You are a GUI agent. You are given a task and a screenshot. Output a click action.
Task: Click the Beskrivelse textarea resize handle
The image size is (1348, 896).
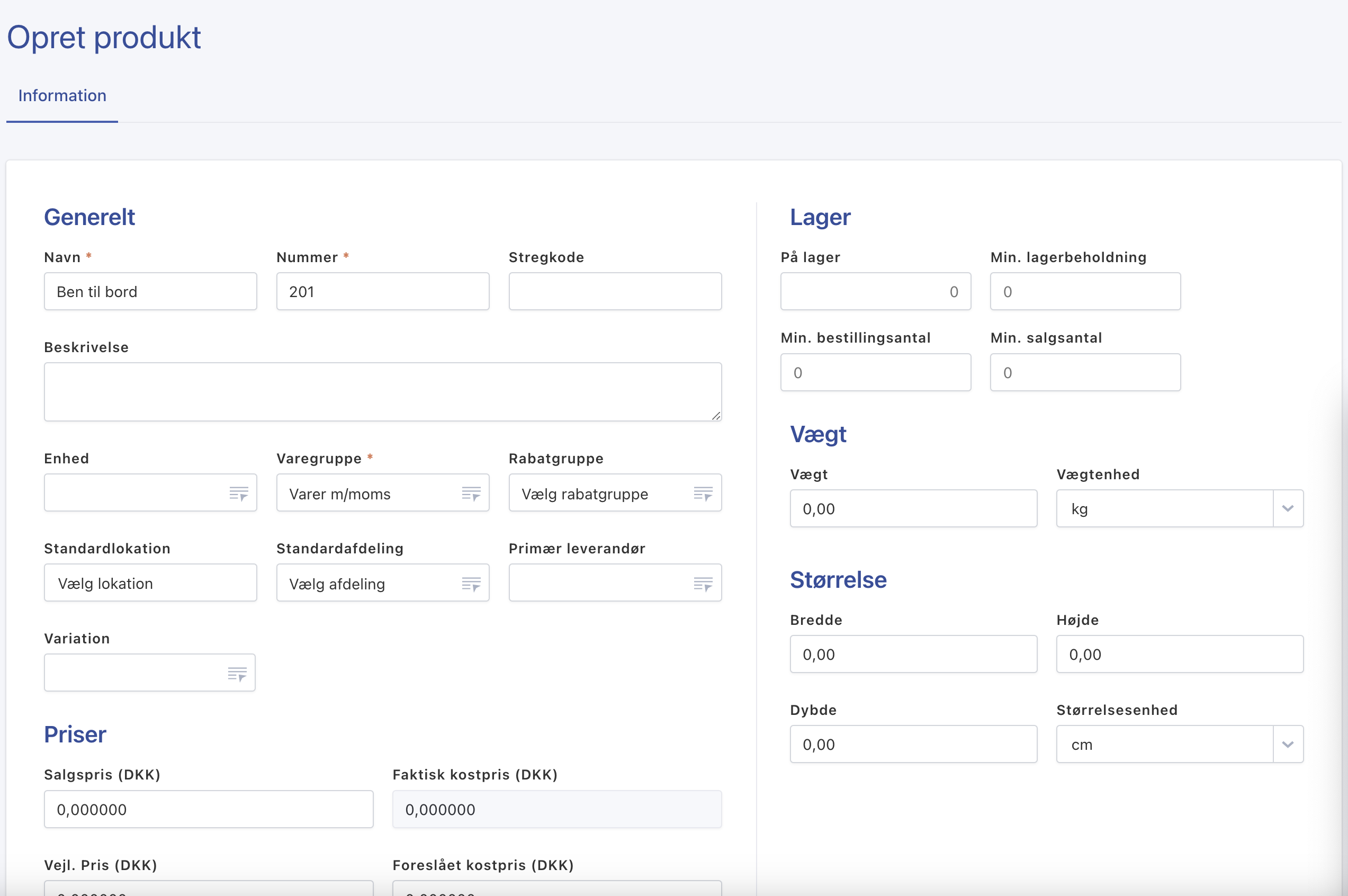click(x=716, y=416)
